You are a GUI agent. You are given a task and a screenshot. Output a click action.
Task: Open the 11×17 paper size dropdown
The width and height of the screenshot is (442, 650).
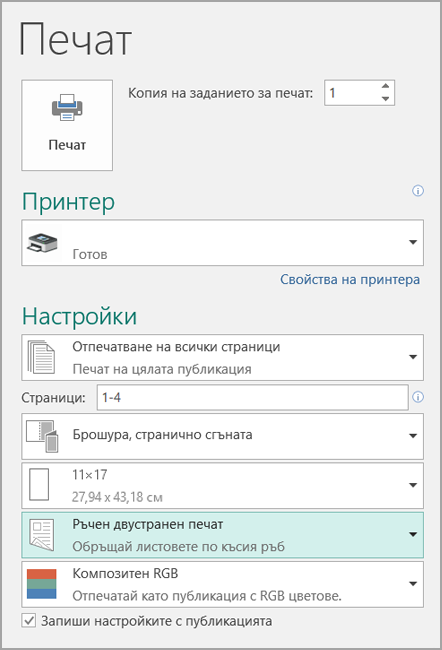[x=223, y=485]
